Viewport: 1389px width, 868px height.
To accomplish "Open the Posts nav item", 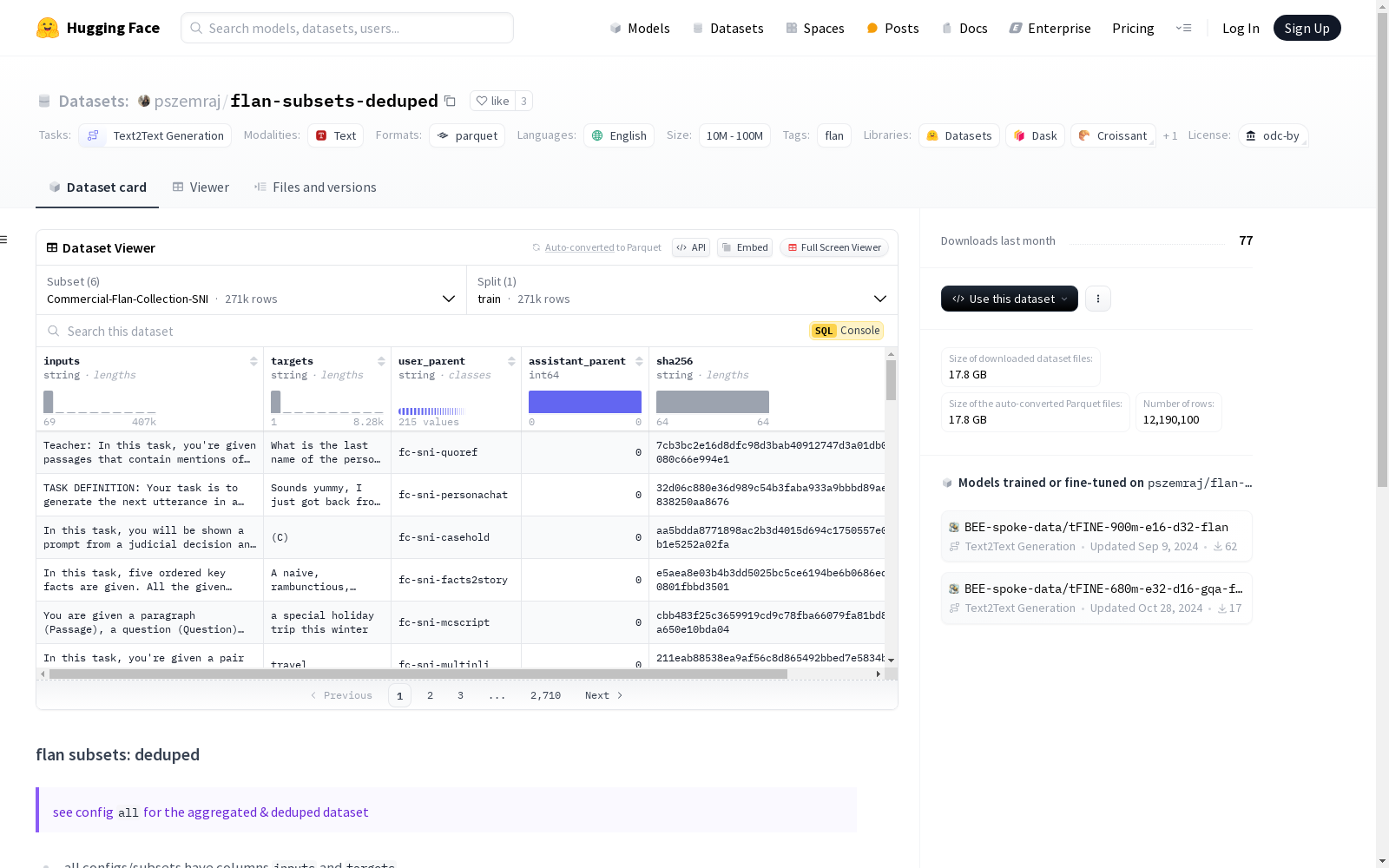I will coord(892,28).
